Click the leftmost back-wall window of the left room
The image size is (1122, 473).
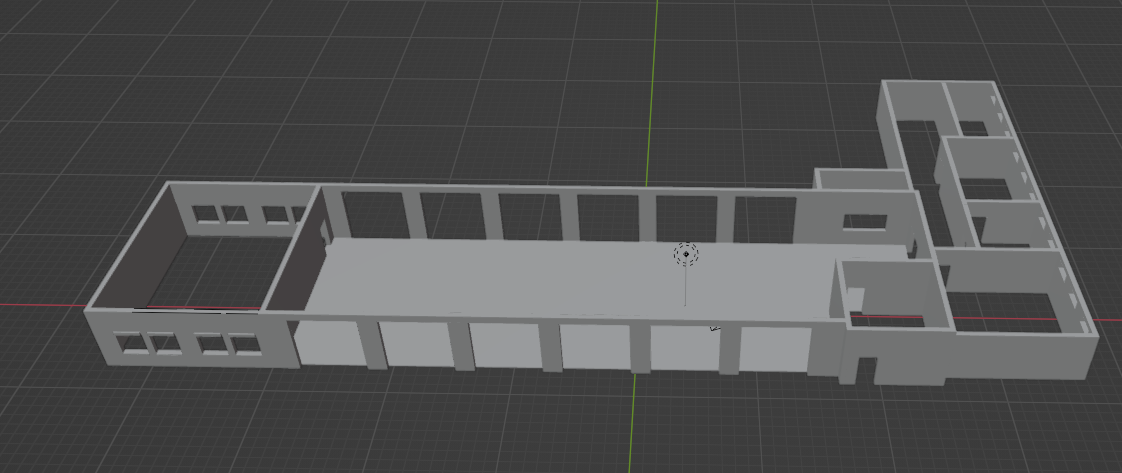[x=206, y=214]
